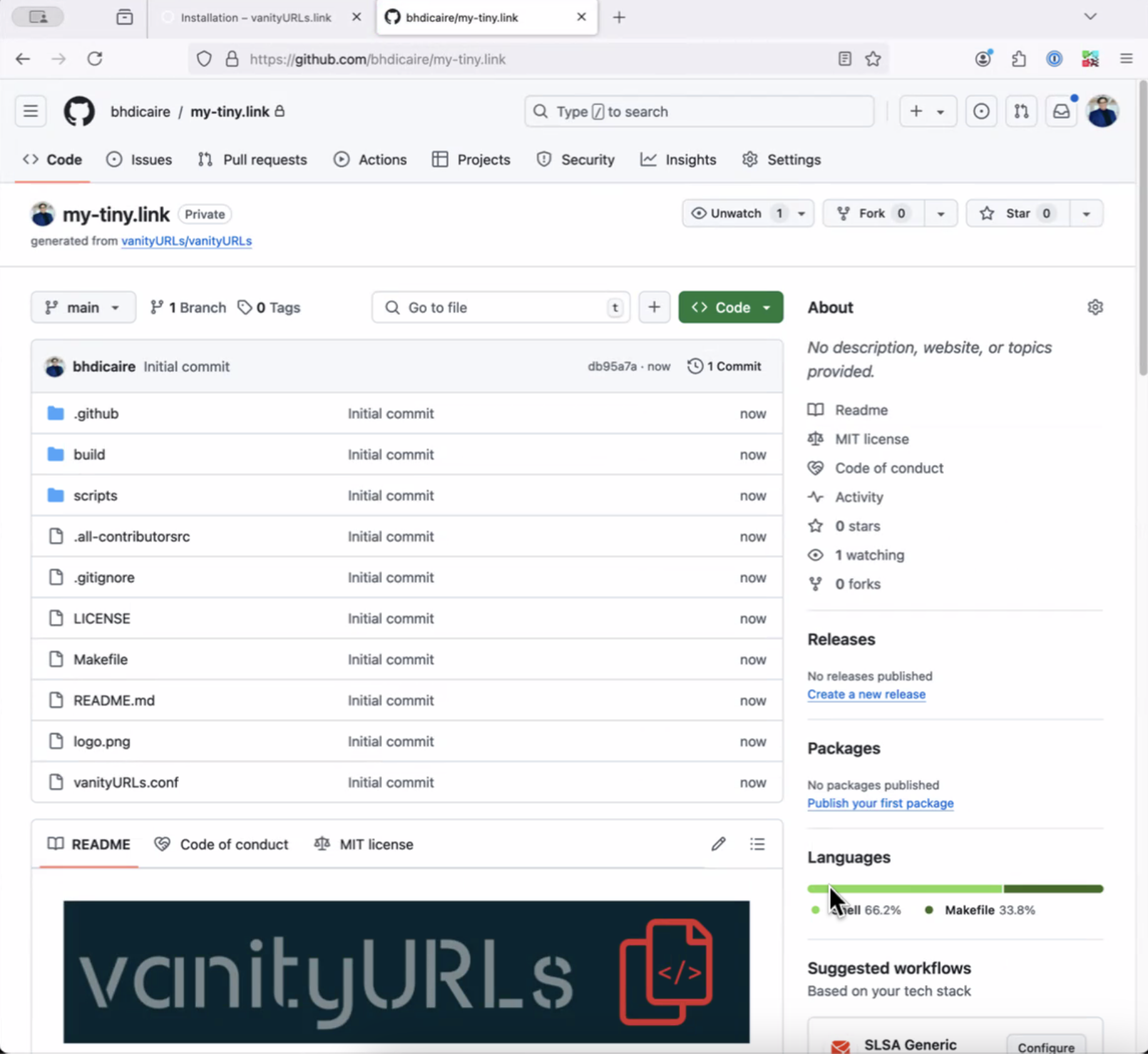
Task: Switch to the Issues tab
Action: coord(139,160)
